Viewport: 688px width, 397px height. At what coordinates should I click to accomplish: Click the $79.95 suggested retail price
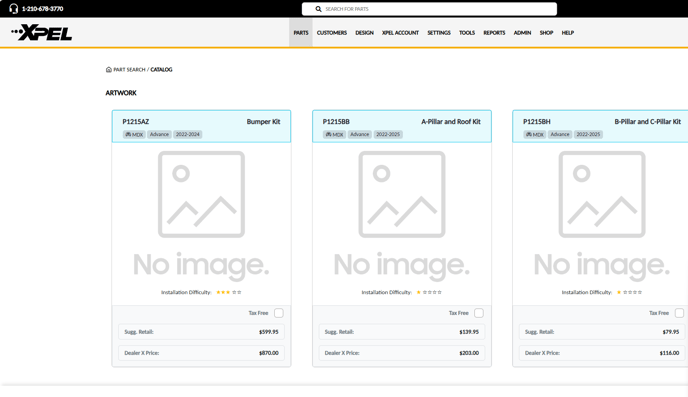point(671,332)
